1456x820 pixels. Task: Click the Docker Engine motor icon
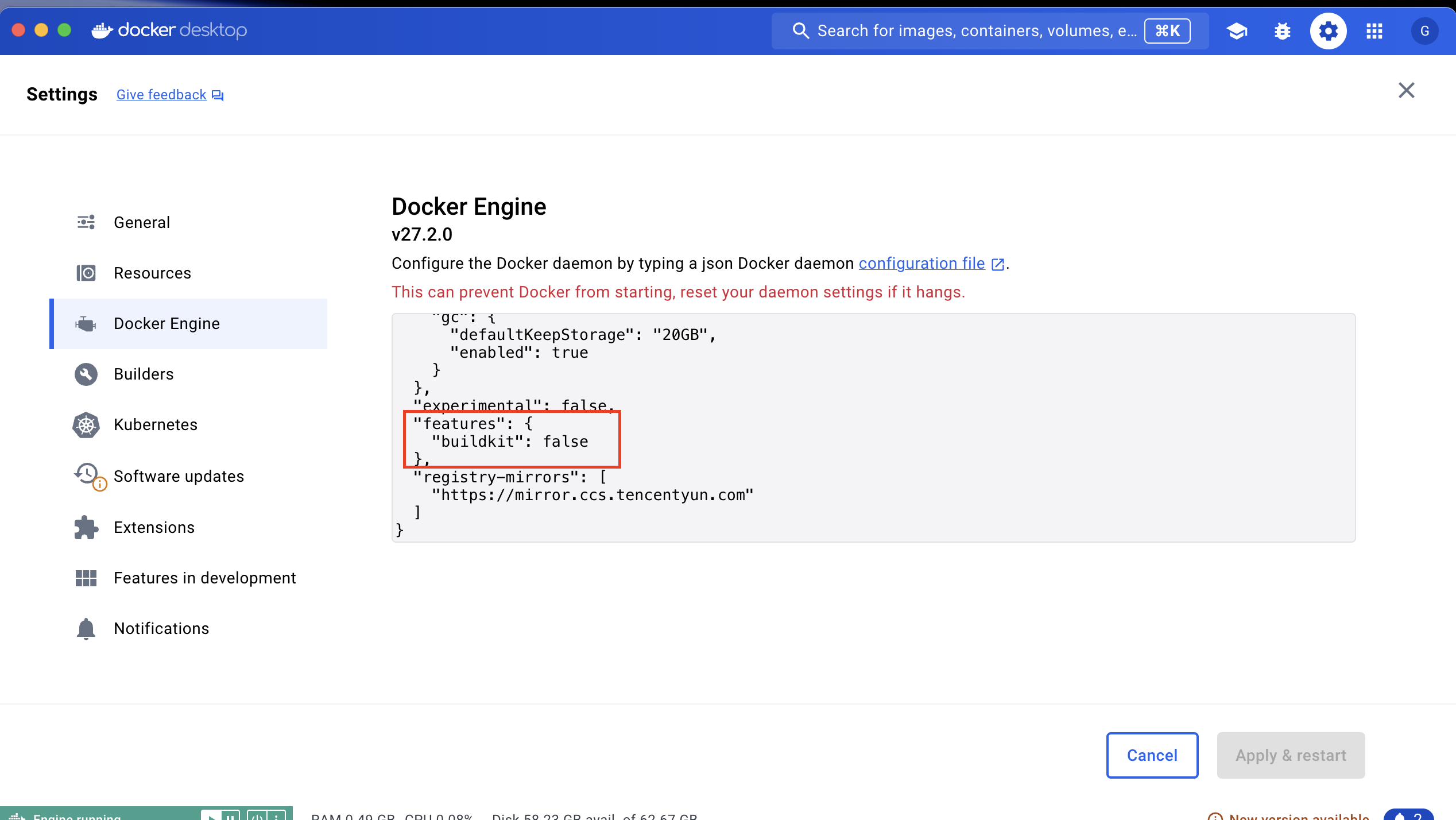coord(86,324)
